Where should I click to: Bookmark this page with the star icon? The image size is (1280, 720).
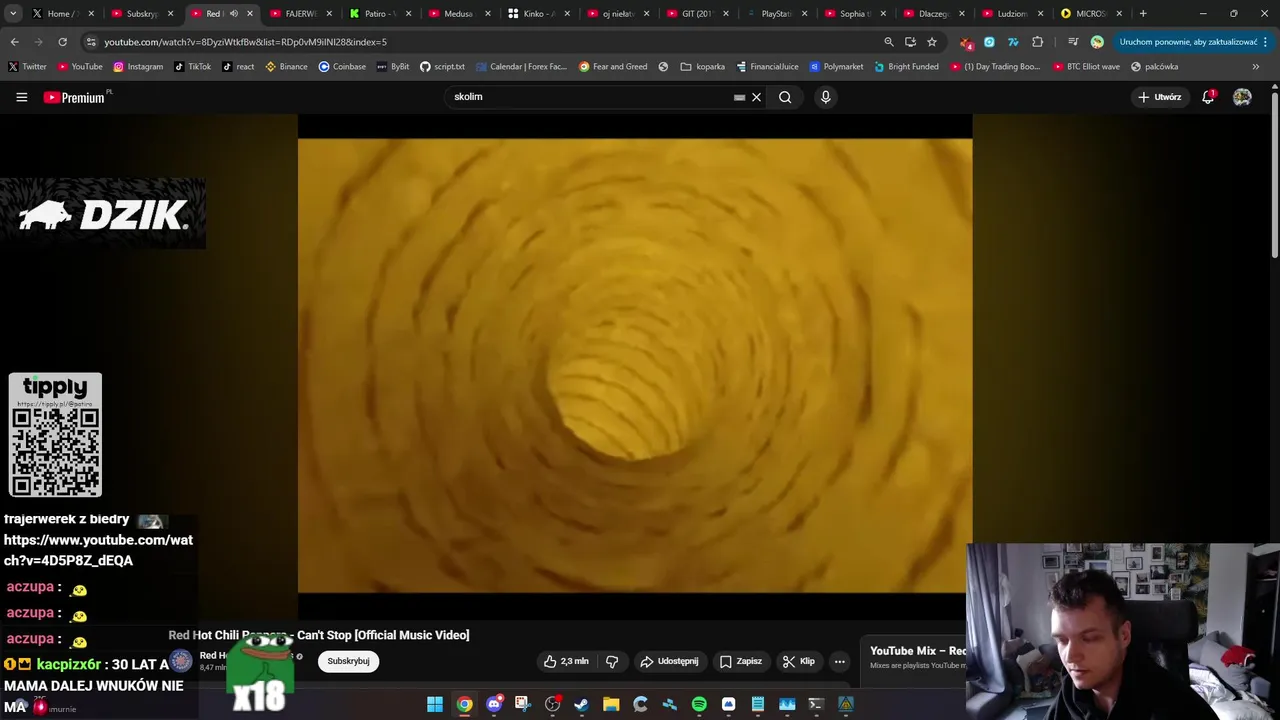pos(932,42)
